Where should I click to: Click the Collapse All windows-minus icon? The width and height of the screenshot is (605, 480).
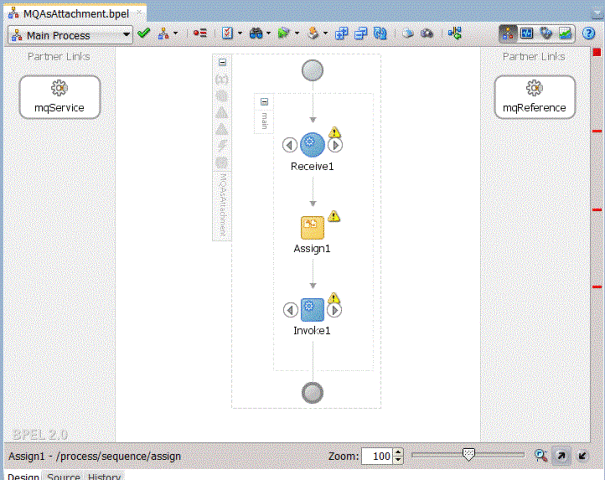(360, 34)
